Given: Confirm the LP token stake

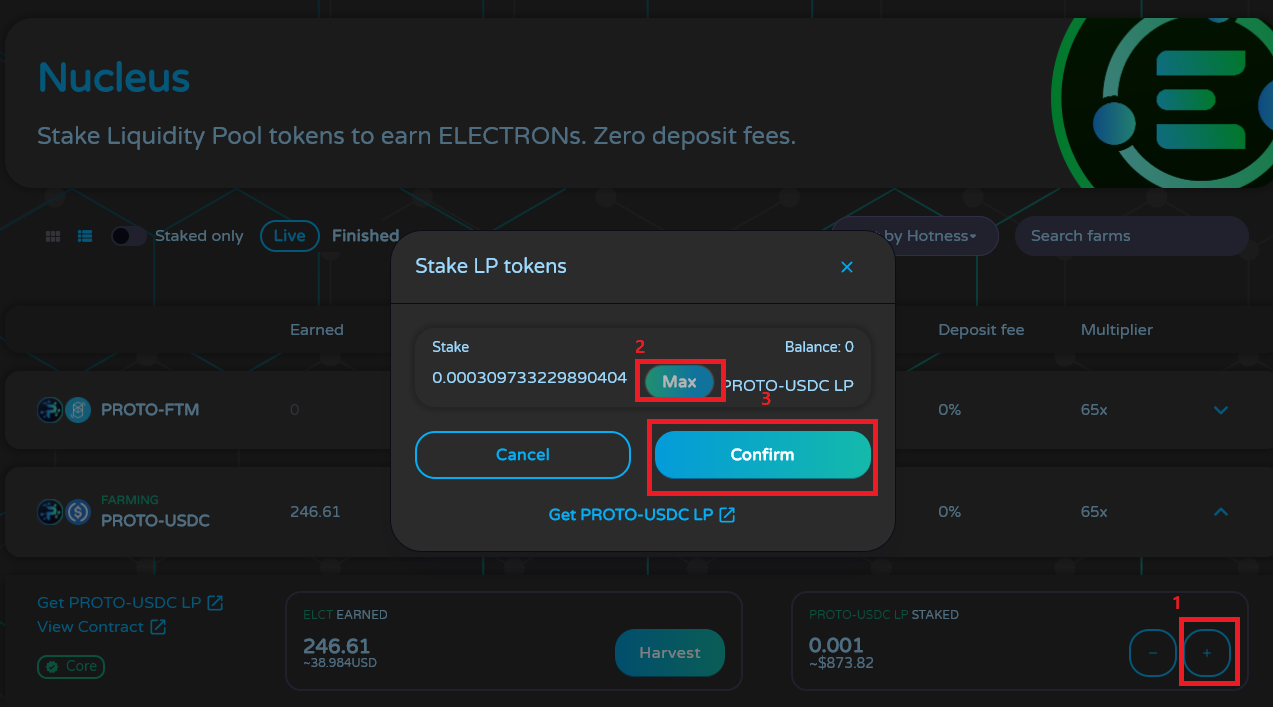Looking at the screenshot, I should [x=763, y=455].
